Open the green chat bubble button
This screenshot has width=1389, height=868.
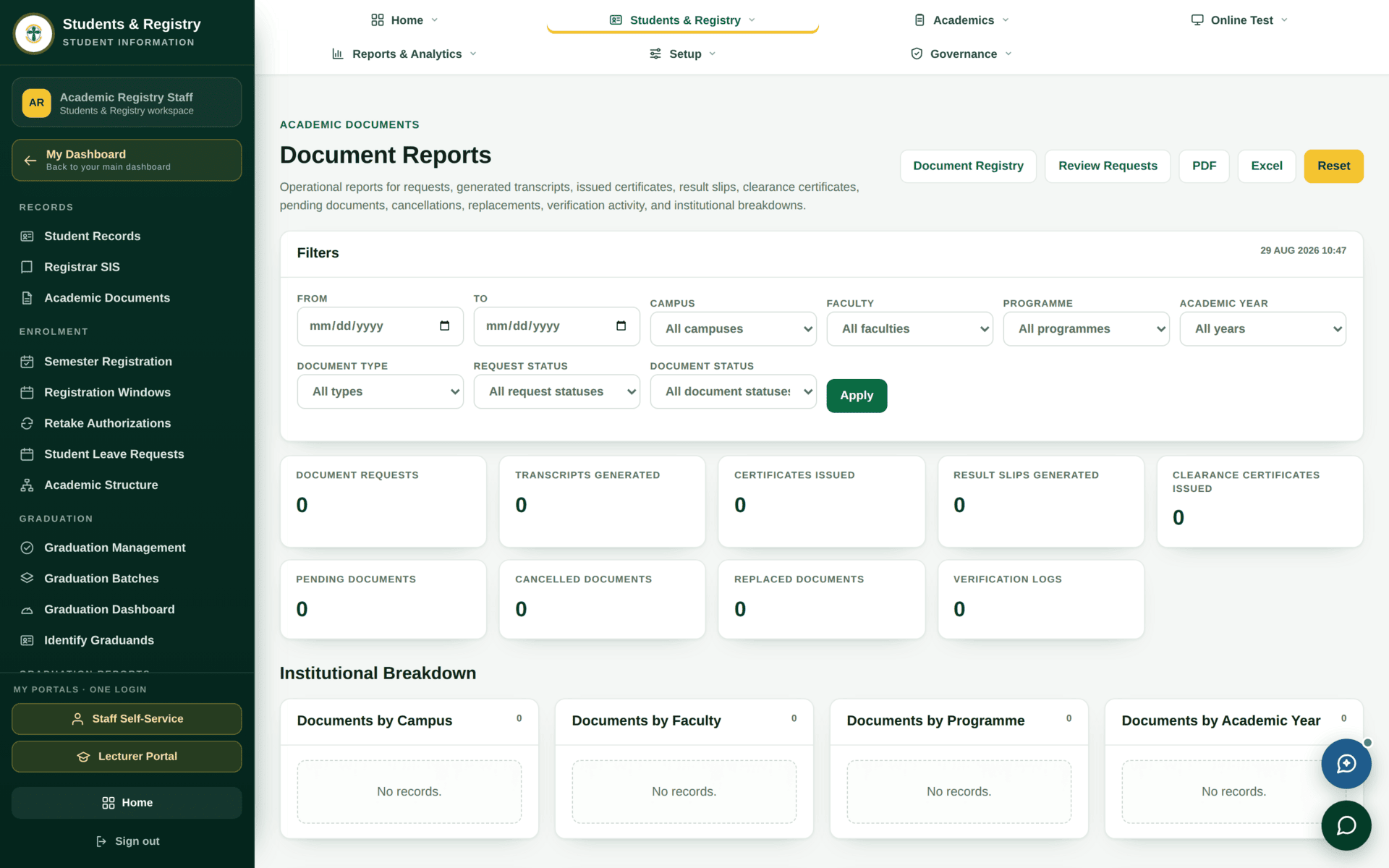click(1346, 825)
